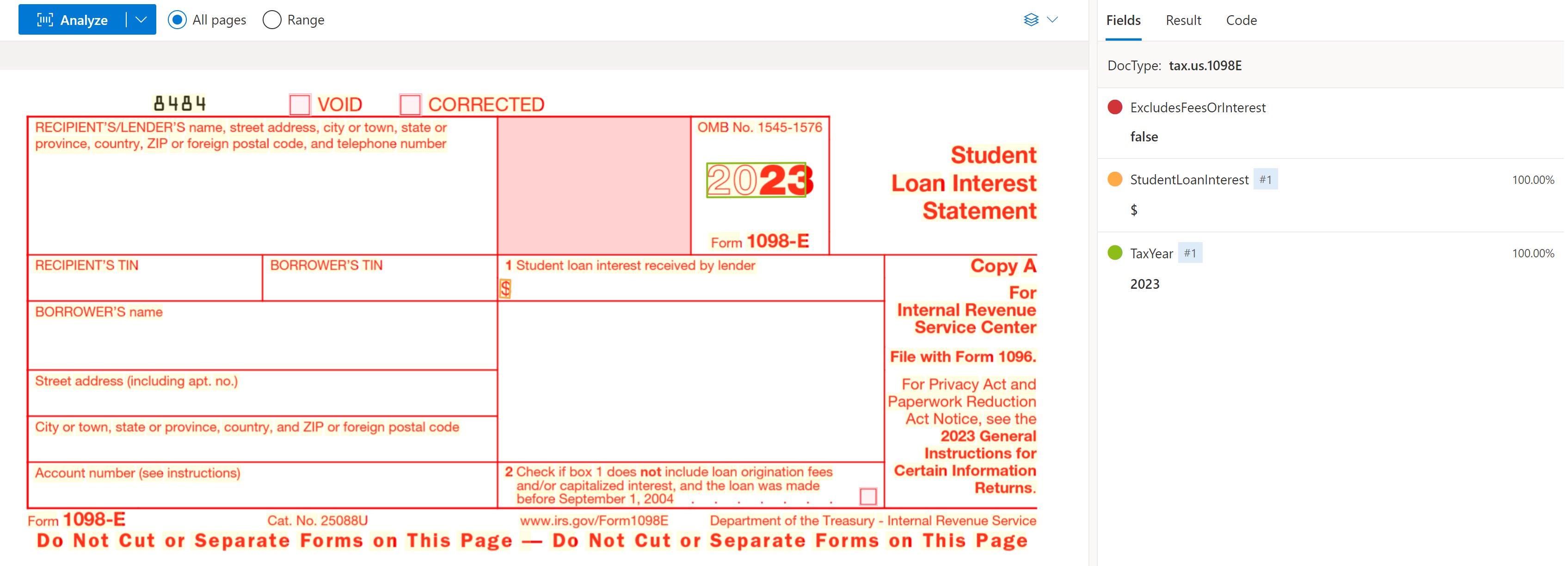This screenshot has width=1568, height=566.
Task: Toggle the Range radio button selection
Action: [x=271, y=19]
